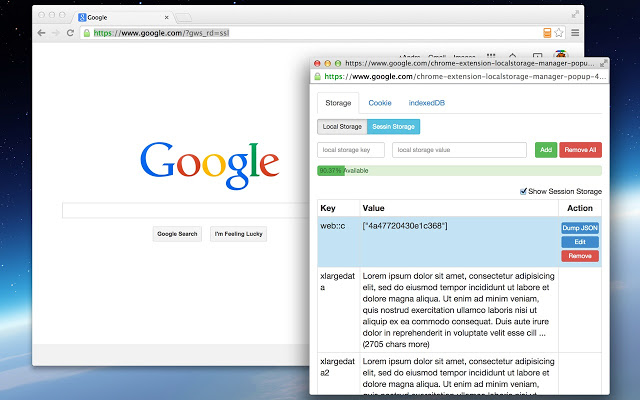The width and height of the screenshot is (640, 400).
Task: Click the popup window URL text
Action: (x=465, y=76)
